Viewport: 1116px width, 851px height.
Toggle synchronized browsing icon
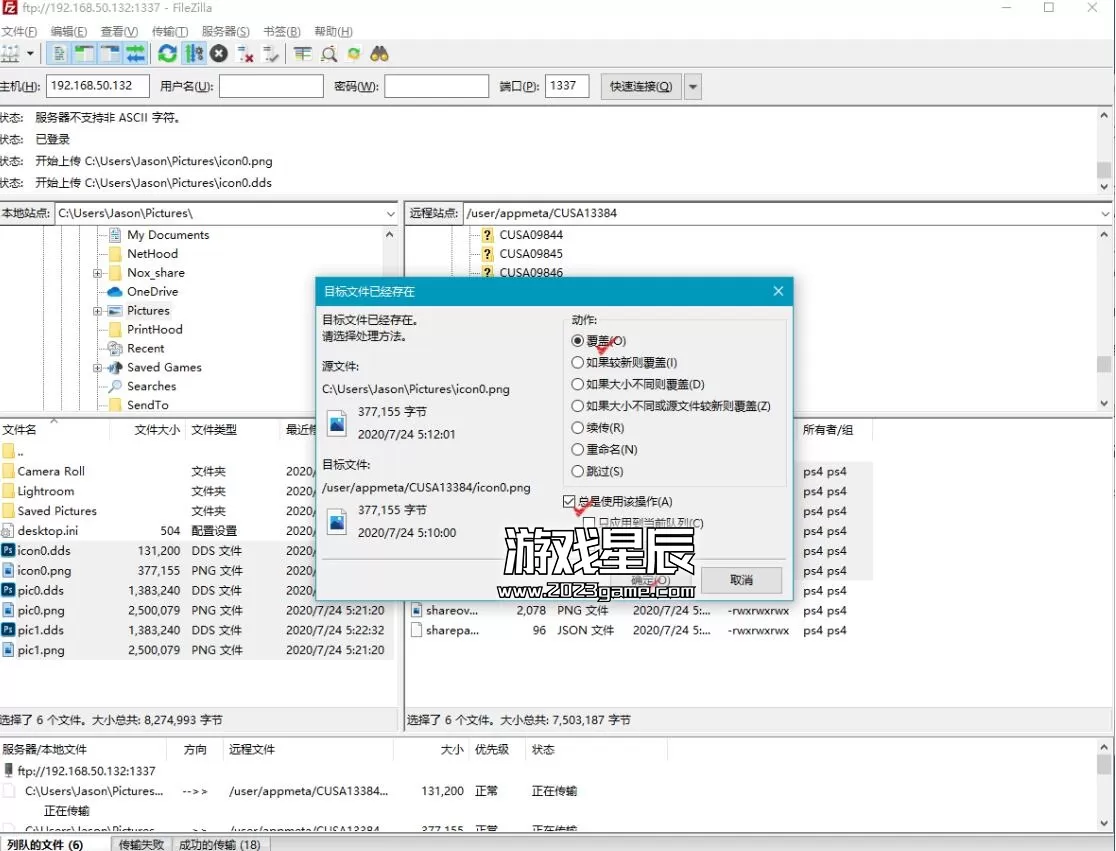[x=354, y=54]
